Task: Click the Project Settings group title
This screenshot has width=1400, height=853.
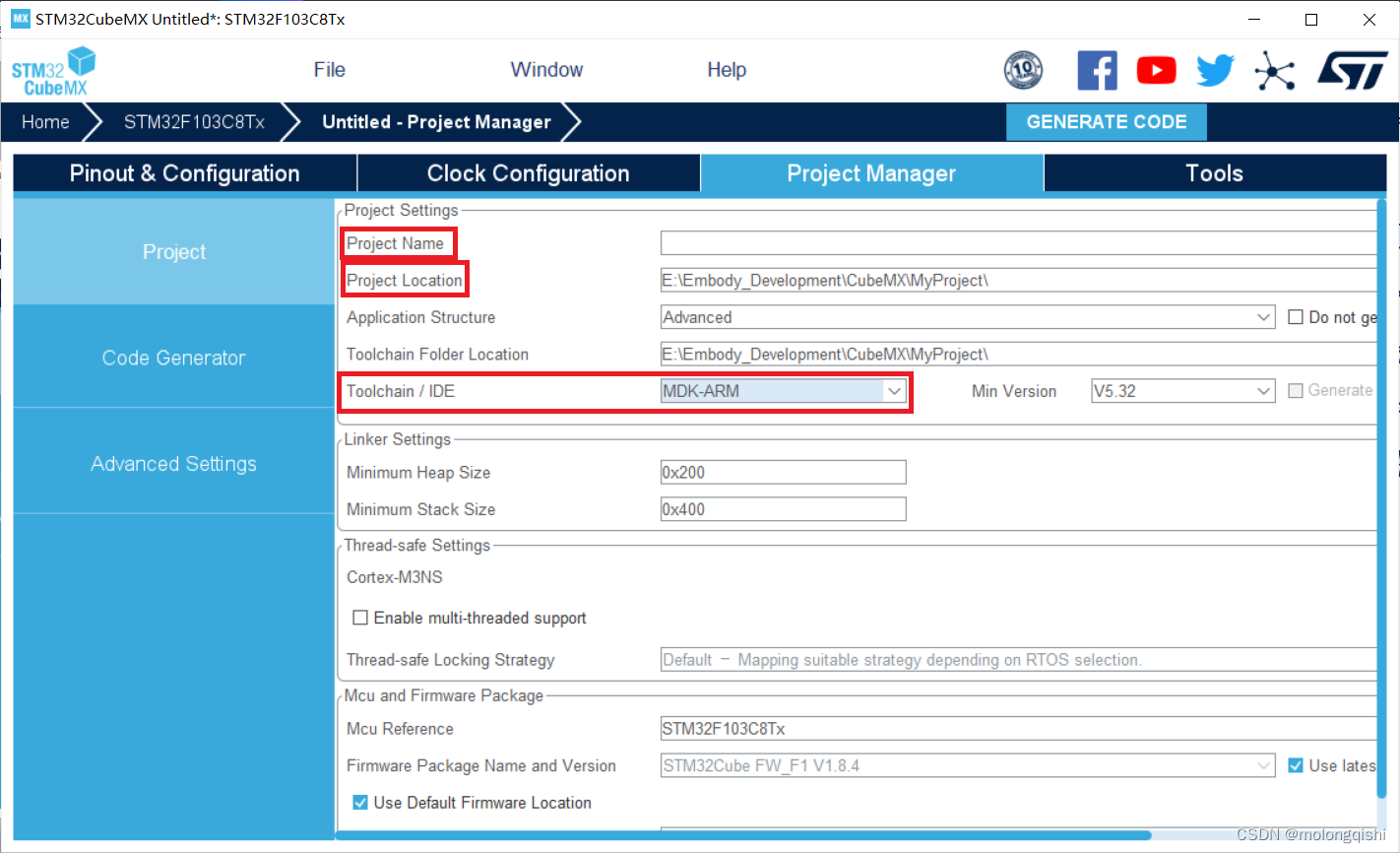Action: click(402, 210)
